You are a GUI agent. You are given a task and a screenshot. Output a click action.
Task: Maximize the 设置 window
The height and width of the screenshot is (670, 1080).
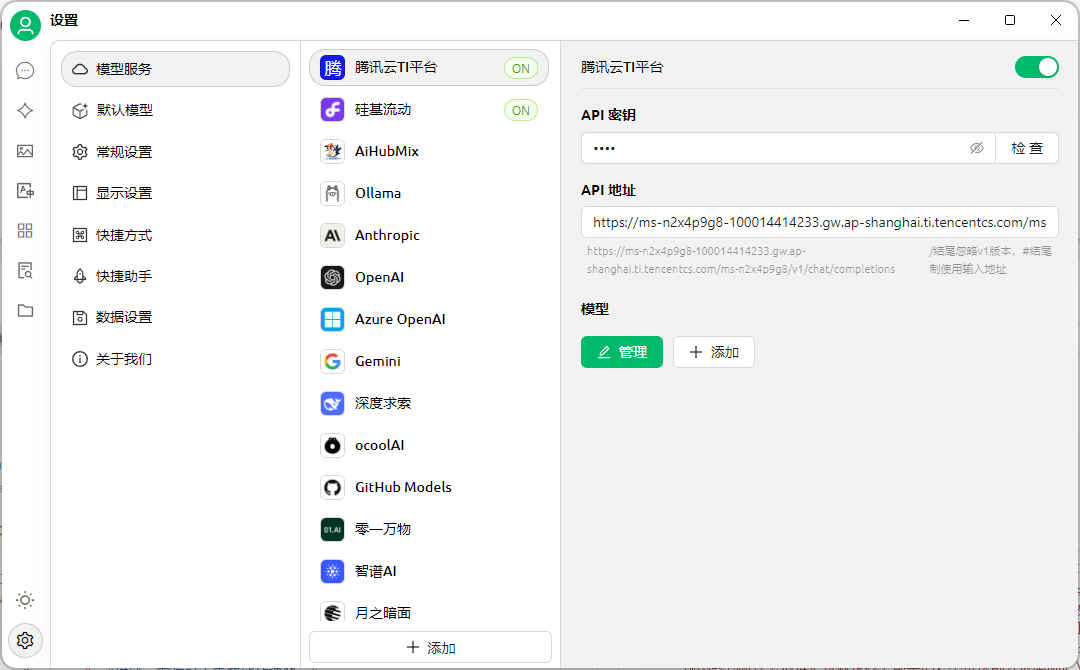click(x=1010, y=20)
